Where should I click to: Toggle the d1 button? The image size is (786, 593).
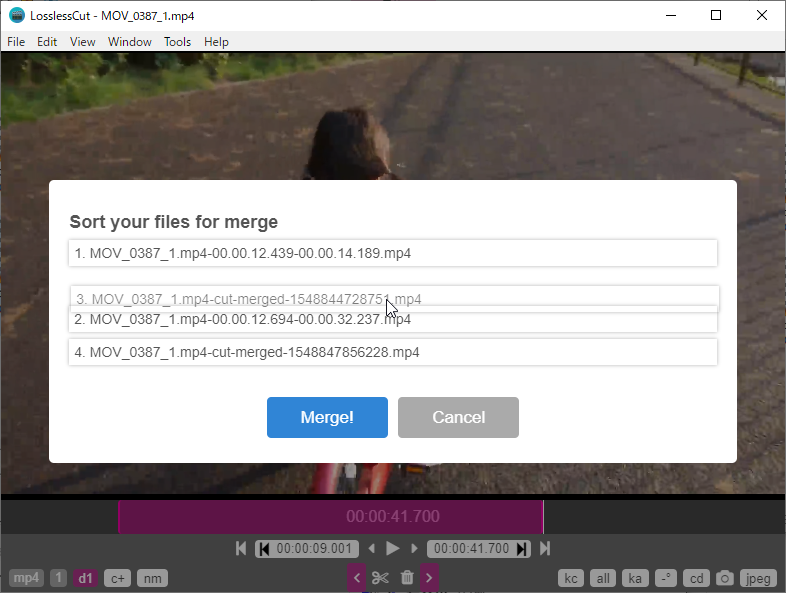tap(85, 578)
